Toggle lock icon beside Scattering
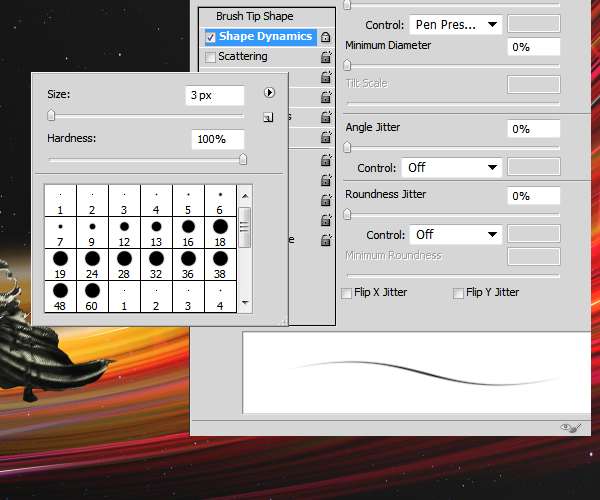 [x=326, y=57]
